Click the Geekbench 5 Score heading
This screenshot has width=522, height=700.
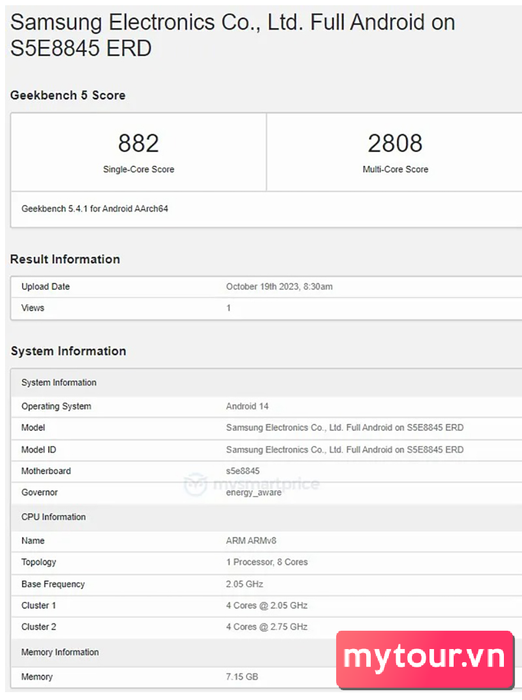[68, 95]
